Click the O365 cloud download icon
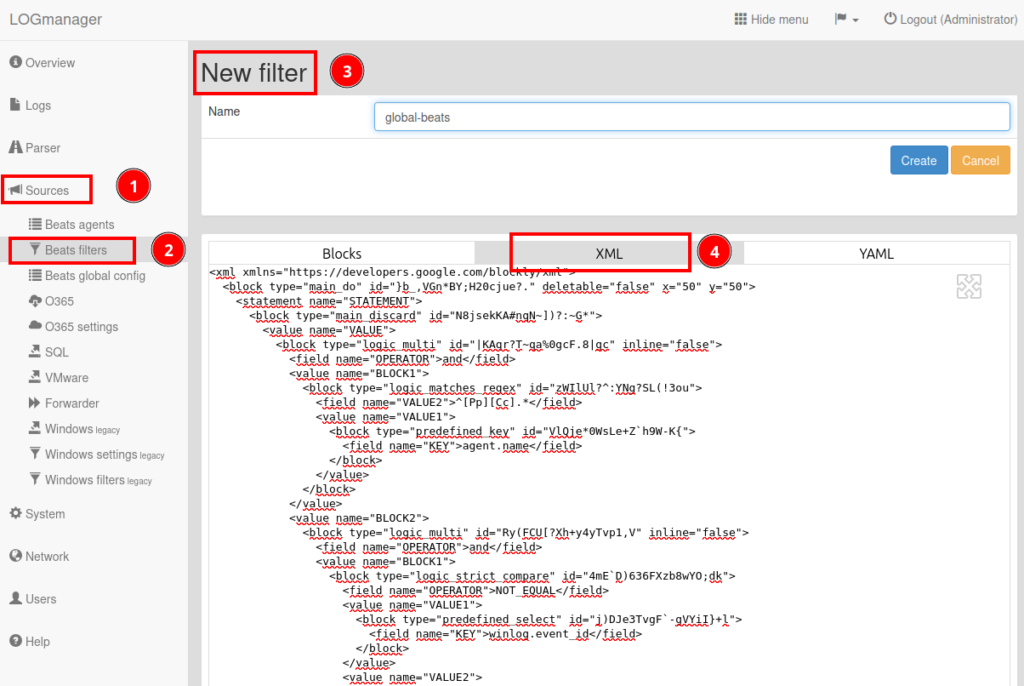Screen dimensions: 1024x686 coord(35,301)
